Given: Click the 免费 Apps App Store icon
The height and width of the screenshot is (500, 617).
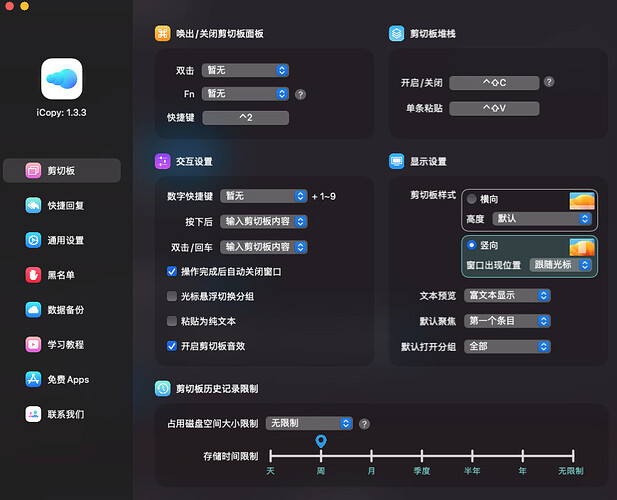Looking at the screenshot, I should click(33, 379).
